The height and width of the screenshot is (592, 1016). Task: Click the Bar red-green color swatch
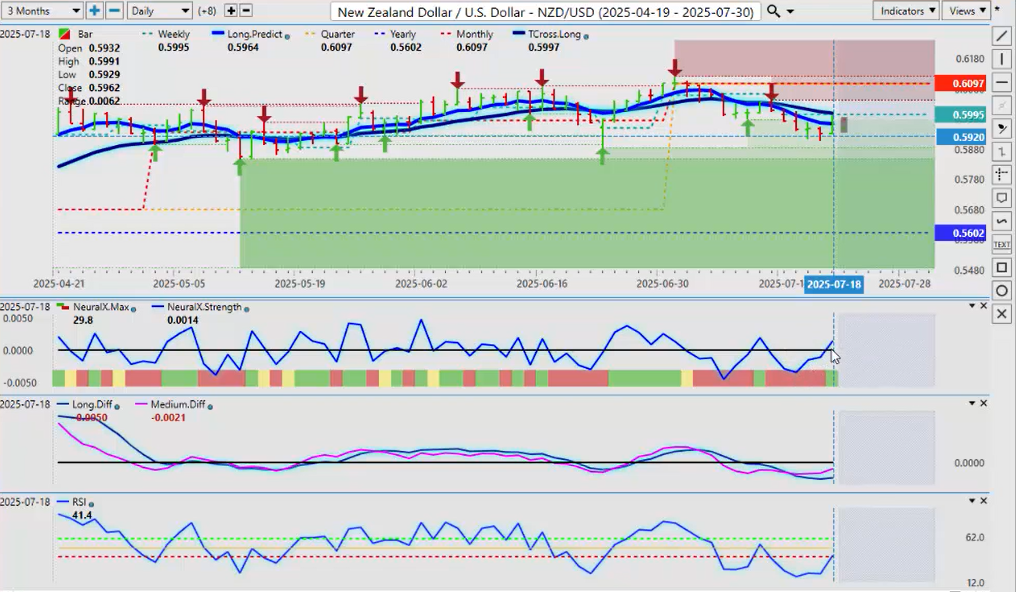click(x=66, y=35)
